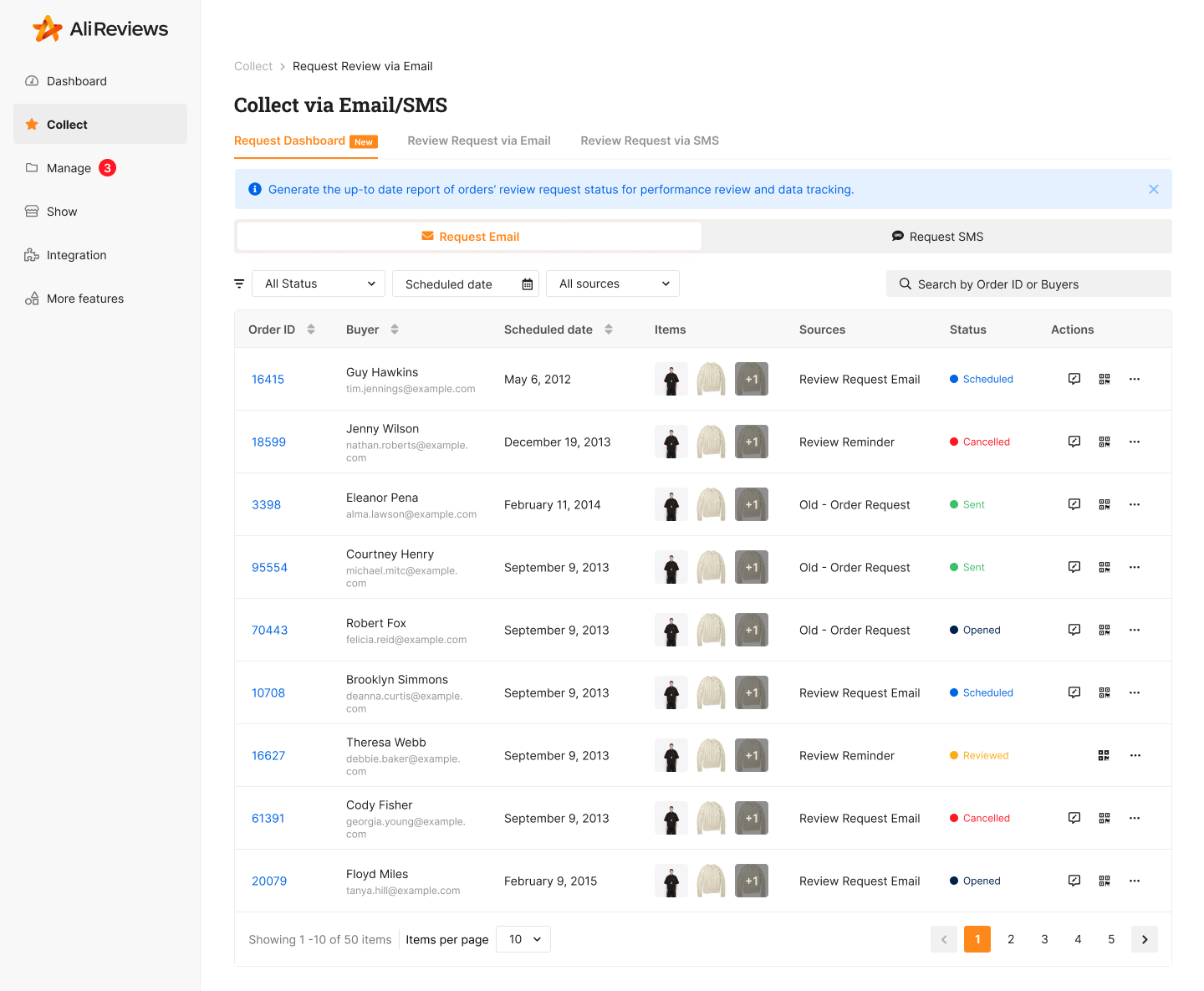The height and width of the screenshot is (991, 1204).
Task: Open the All sources dropdown
Action: (x=612, y=284)
